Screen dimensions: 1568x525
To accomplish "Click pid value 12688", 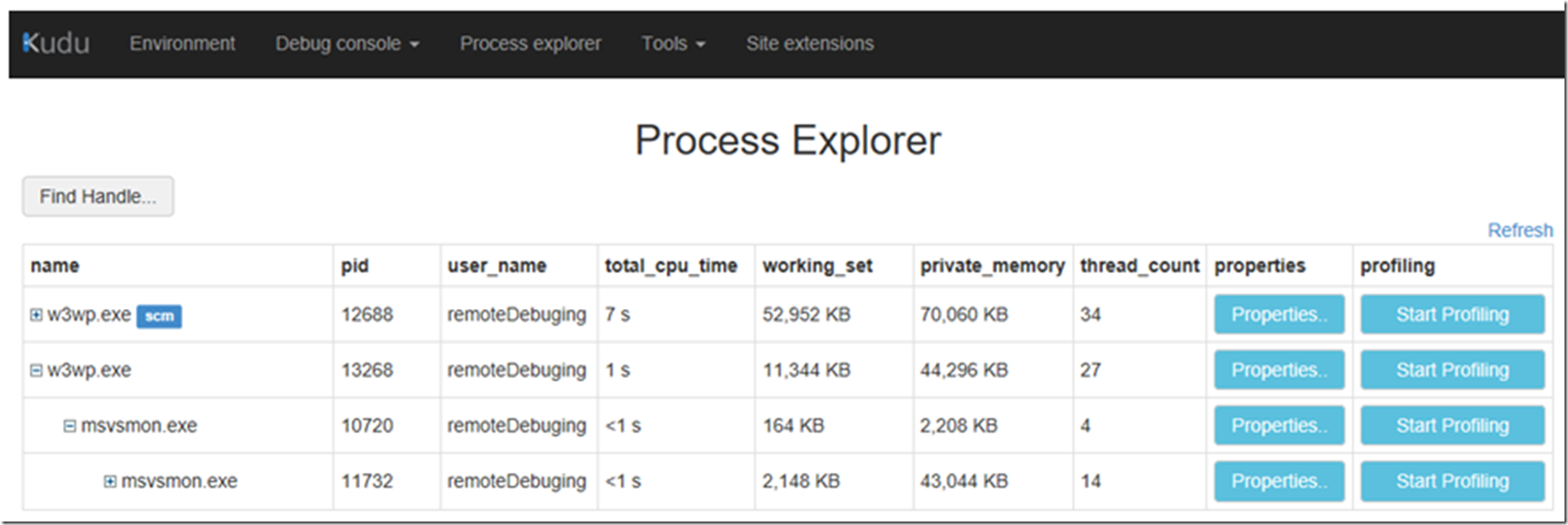I will pyautogui.click(x=367, y=314).
